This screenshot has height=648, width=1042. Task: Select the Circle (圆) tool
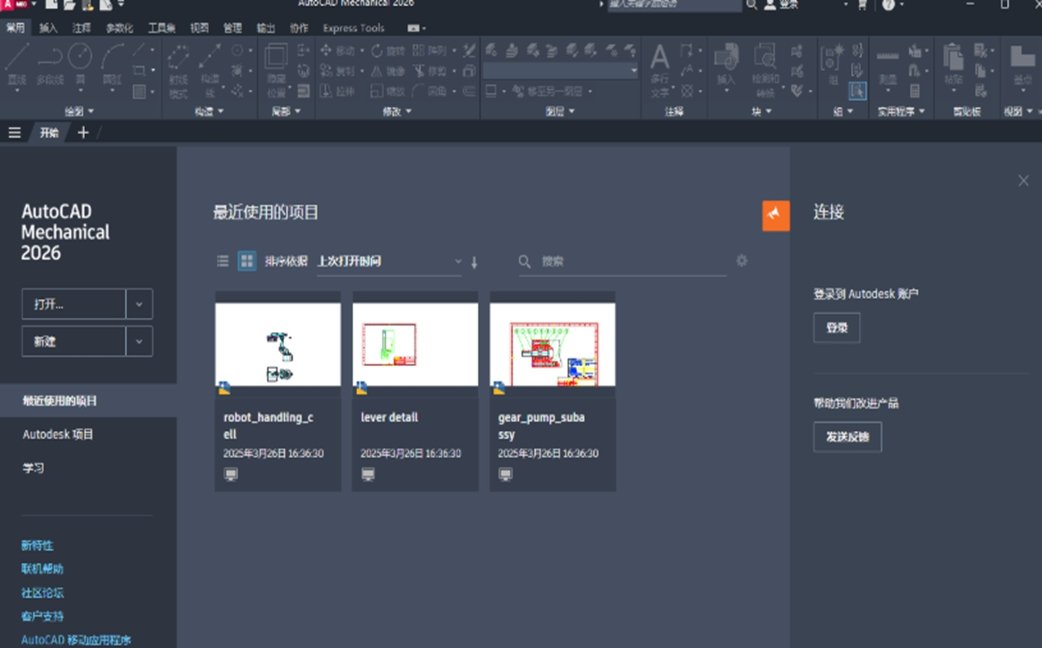80,65
